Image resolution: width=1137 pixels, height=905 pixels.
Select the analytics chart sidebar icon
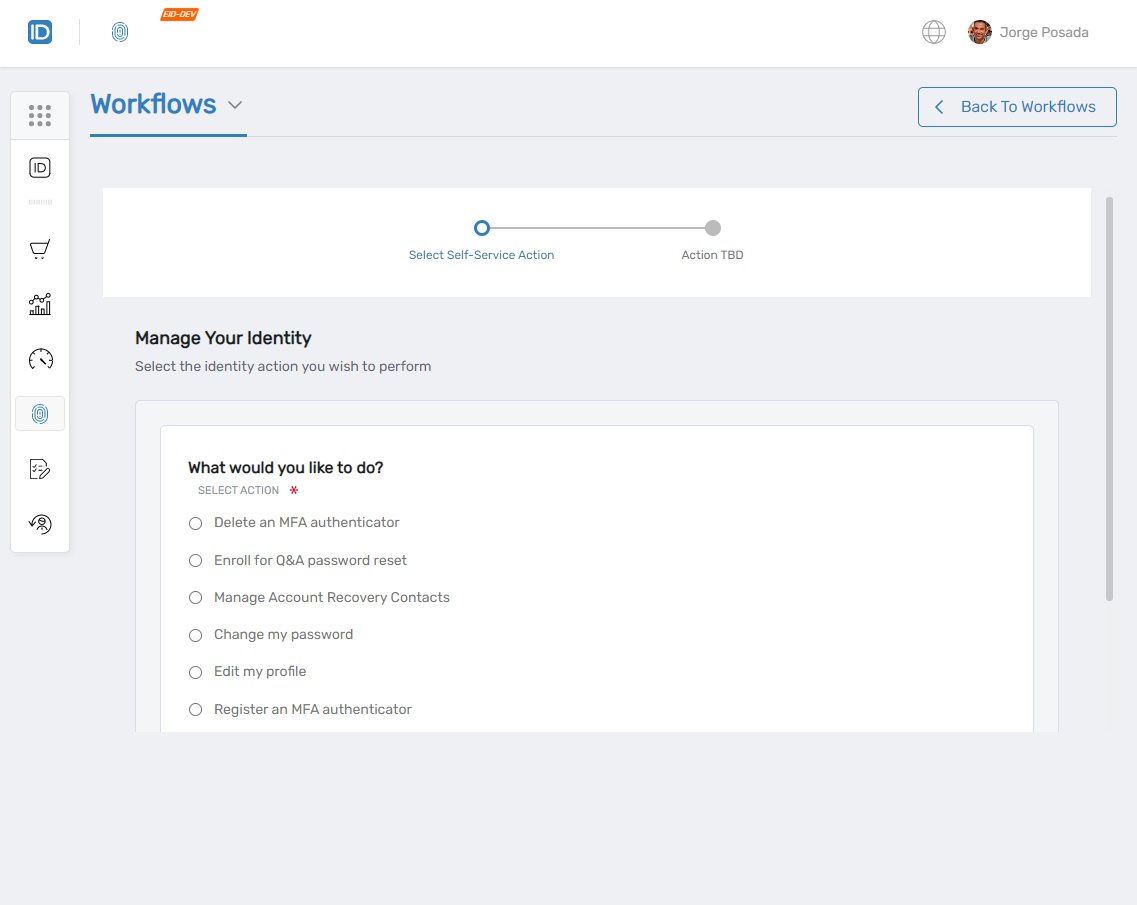(40, 304)
